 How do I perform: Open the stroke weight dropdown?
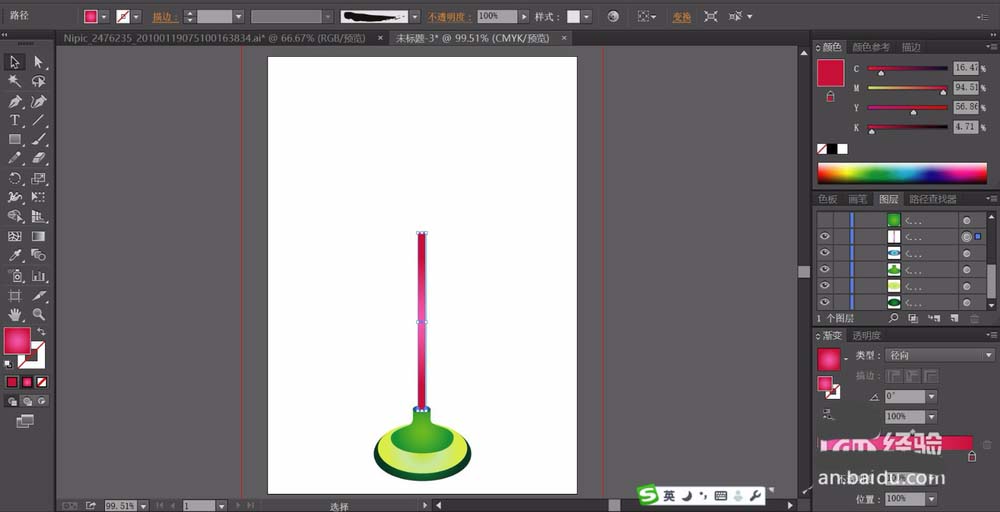239,17
